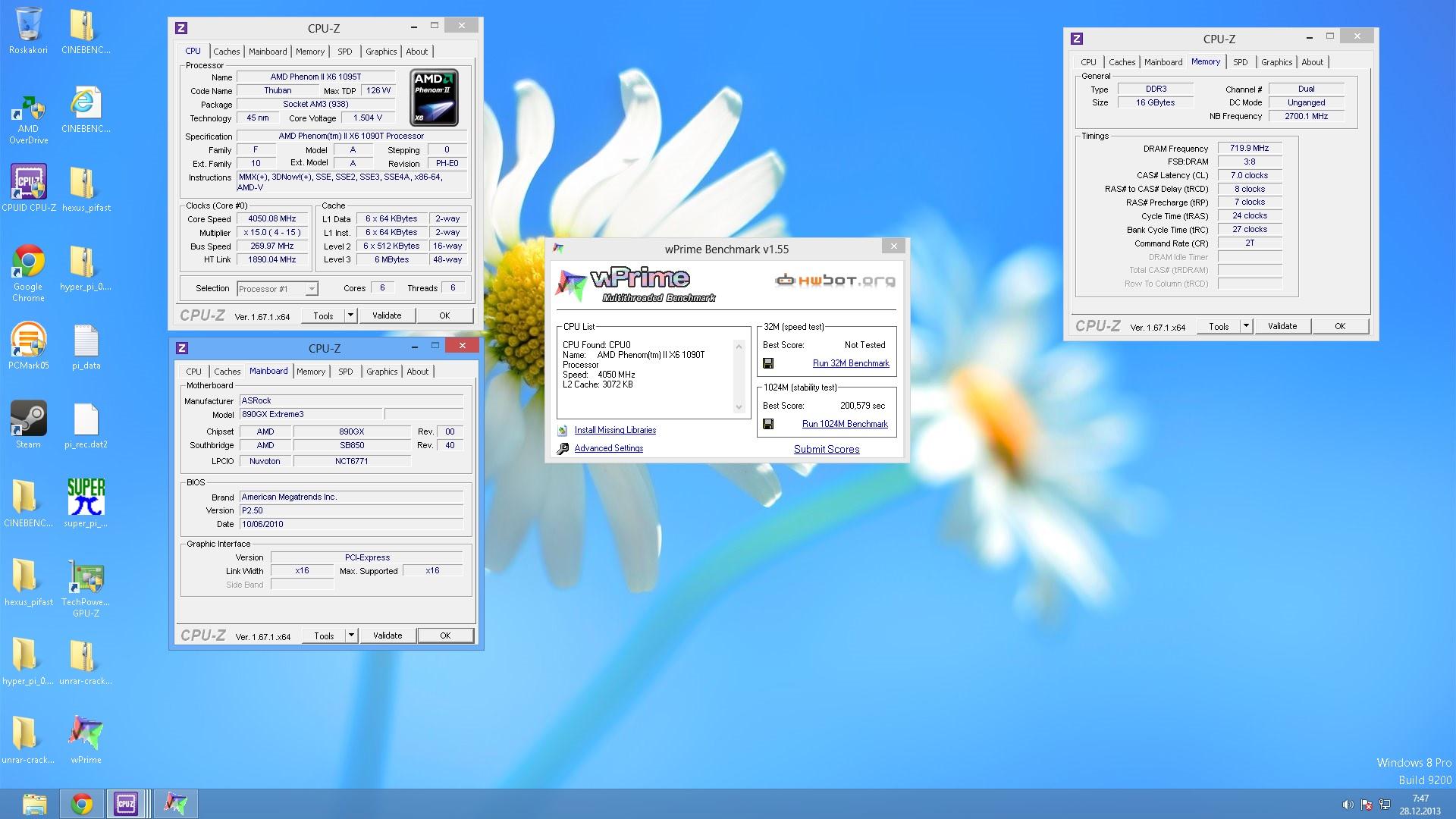
Task: Switch to wPrime in the taskbar
Action: [x=176, y=804]
